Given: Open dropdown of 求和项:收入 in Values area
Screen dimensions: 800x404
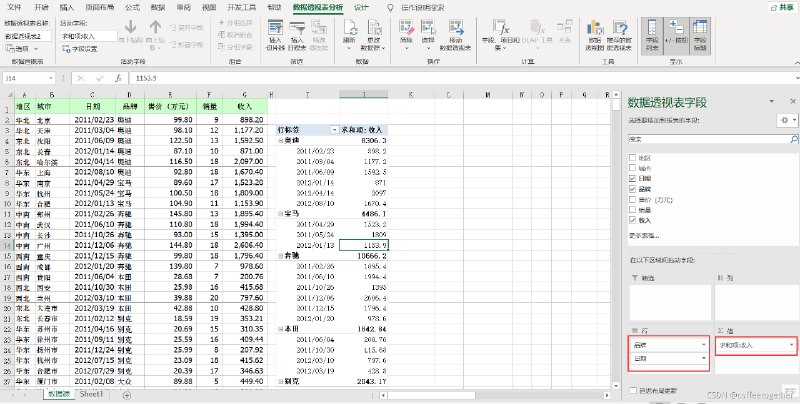Looking at the screenshot, I should tap(791, 345).
